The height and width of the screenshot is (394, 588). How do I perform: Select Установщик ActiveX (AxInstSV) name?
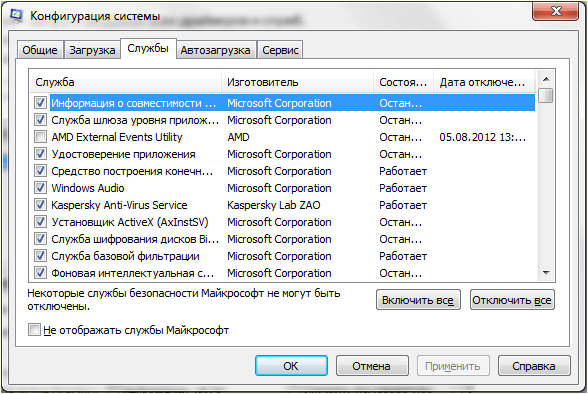[130, 222]
